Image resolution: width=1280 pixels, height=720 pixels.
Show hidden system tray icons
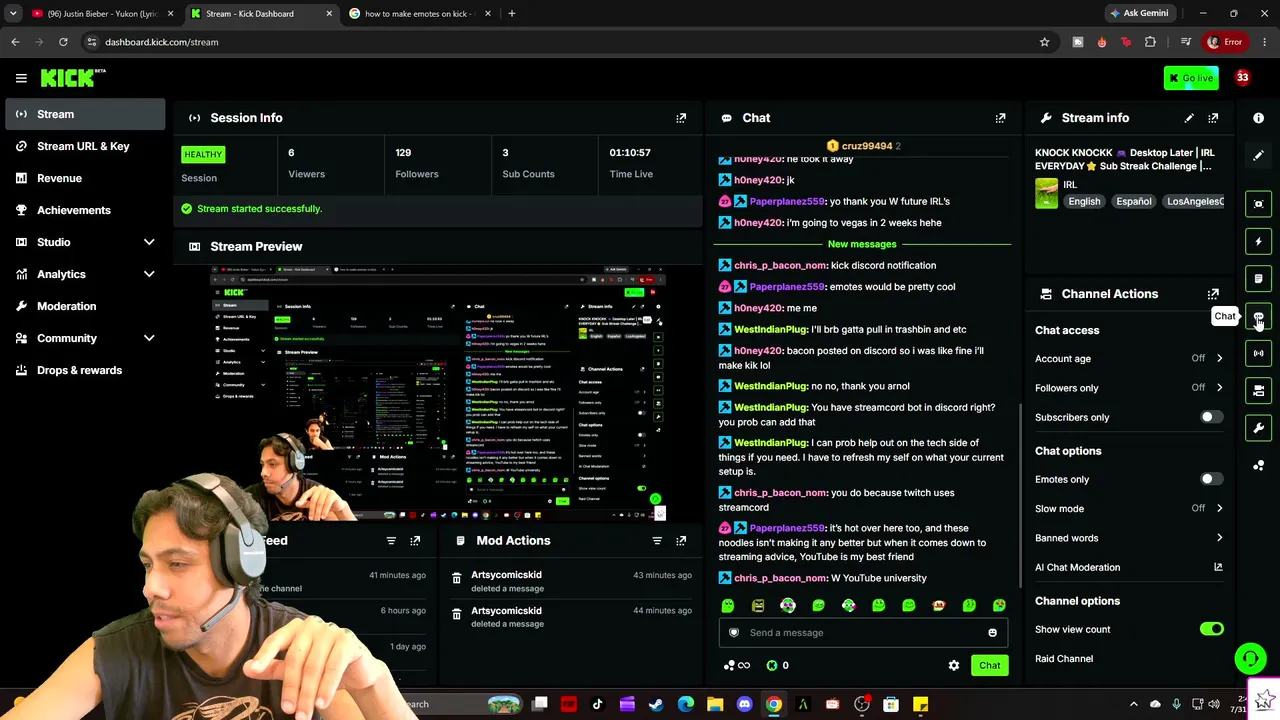click(x=1133, y=704)
